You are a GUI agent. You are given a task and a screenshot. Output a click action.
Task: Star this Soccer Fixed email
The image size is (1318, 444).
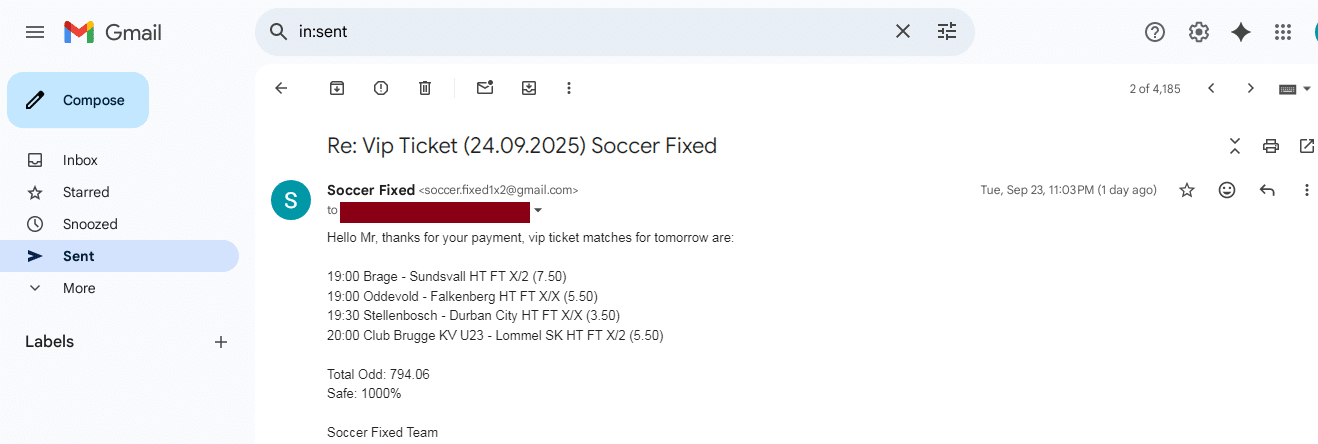coord(1187,190)
